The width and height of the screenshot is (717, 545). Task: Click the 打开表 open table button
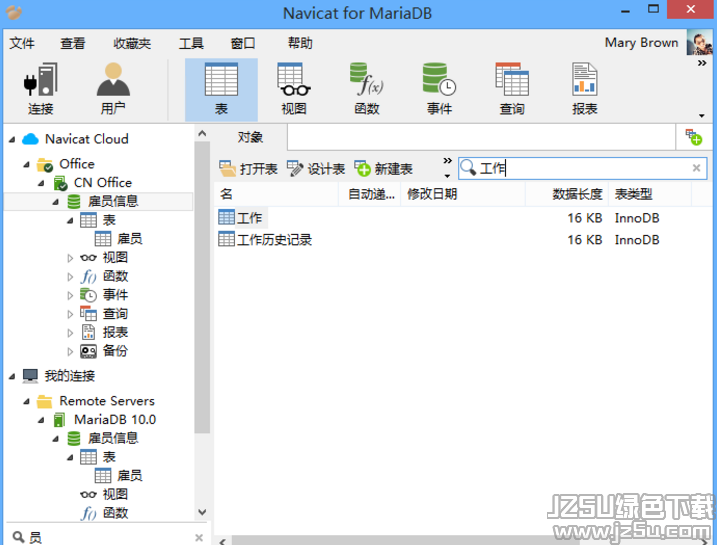248,169
